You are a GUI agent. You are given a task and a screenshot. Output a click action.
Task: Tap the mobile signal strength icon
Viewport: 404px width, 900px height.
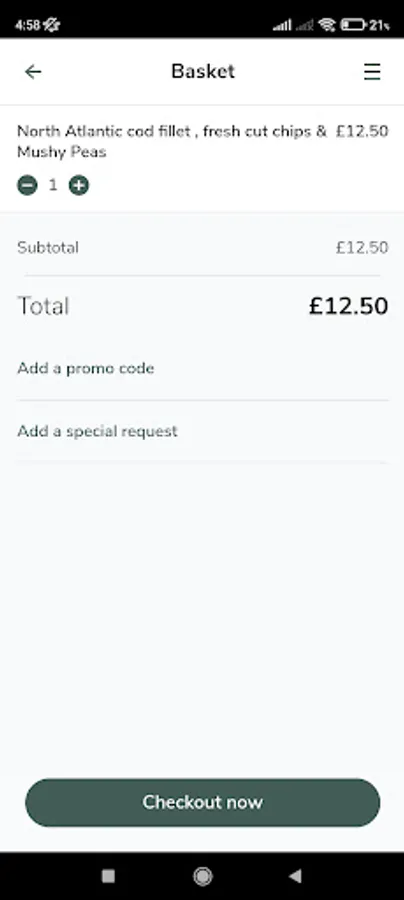(x=282, y=25)
